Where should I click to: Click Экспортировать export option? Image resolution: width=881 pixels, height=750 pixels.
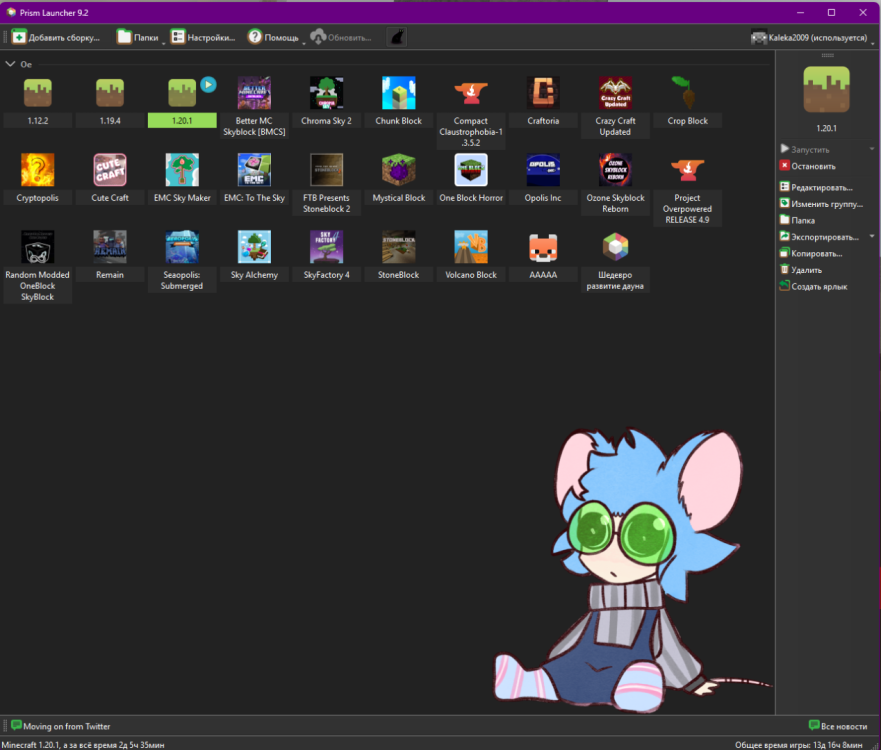point(819,237)
